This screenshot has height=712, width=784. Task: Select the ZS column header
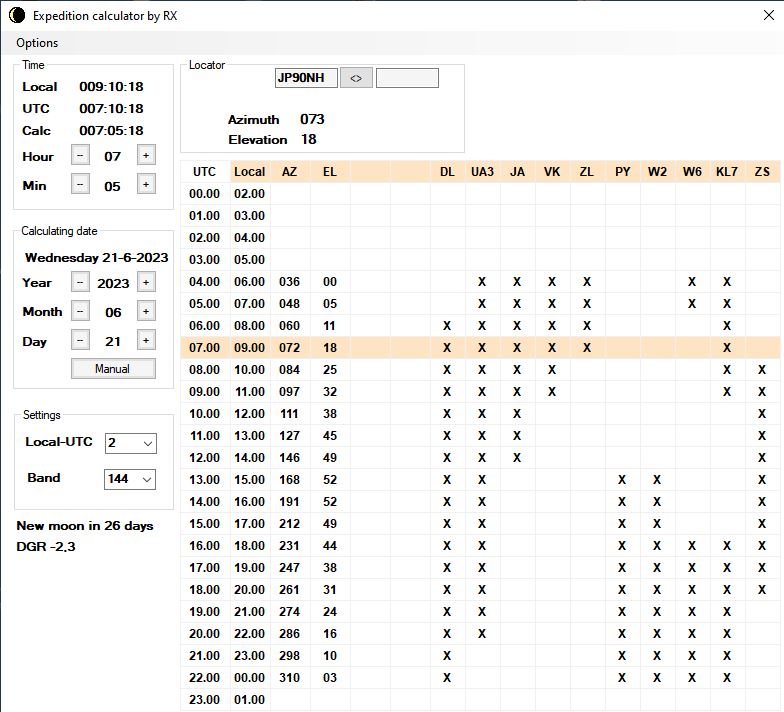point(762,172)
